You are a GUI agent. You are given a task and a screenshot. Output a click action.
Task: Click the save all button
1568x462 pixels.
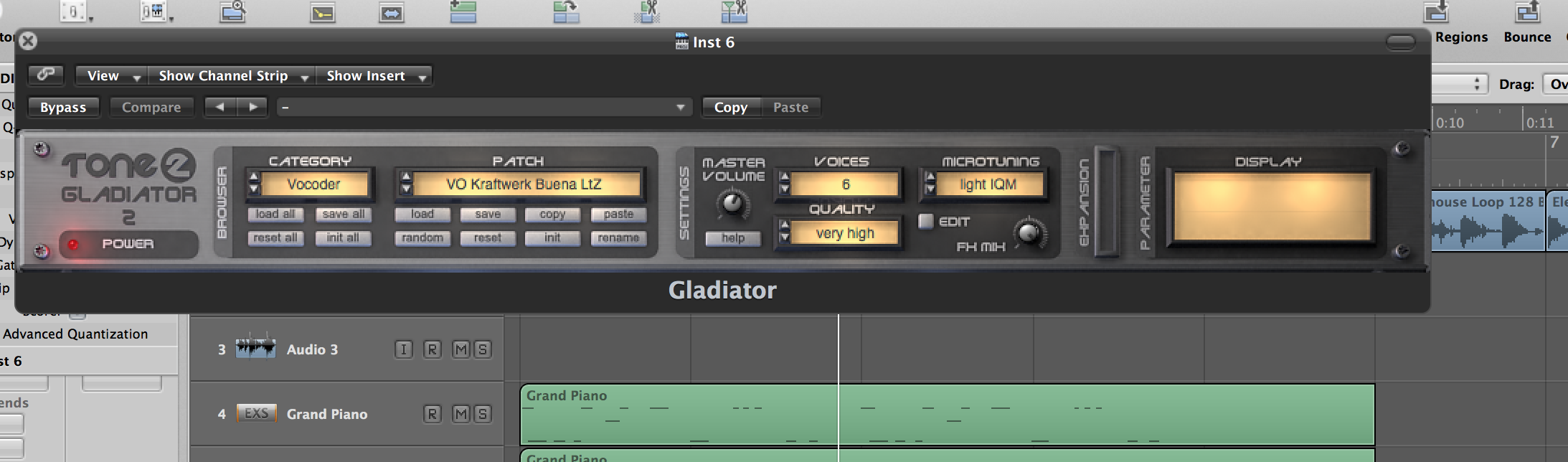coord(344,214)
